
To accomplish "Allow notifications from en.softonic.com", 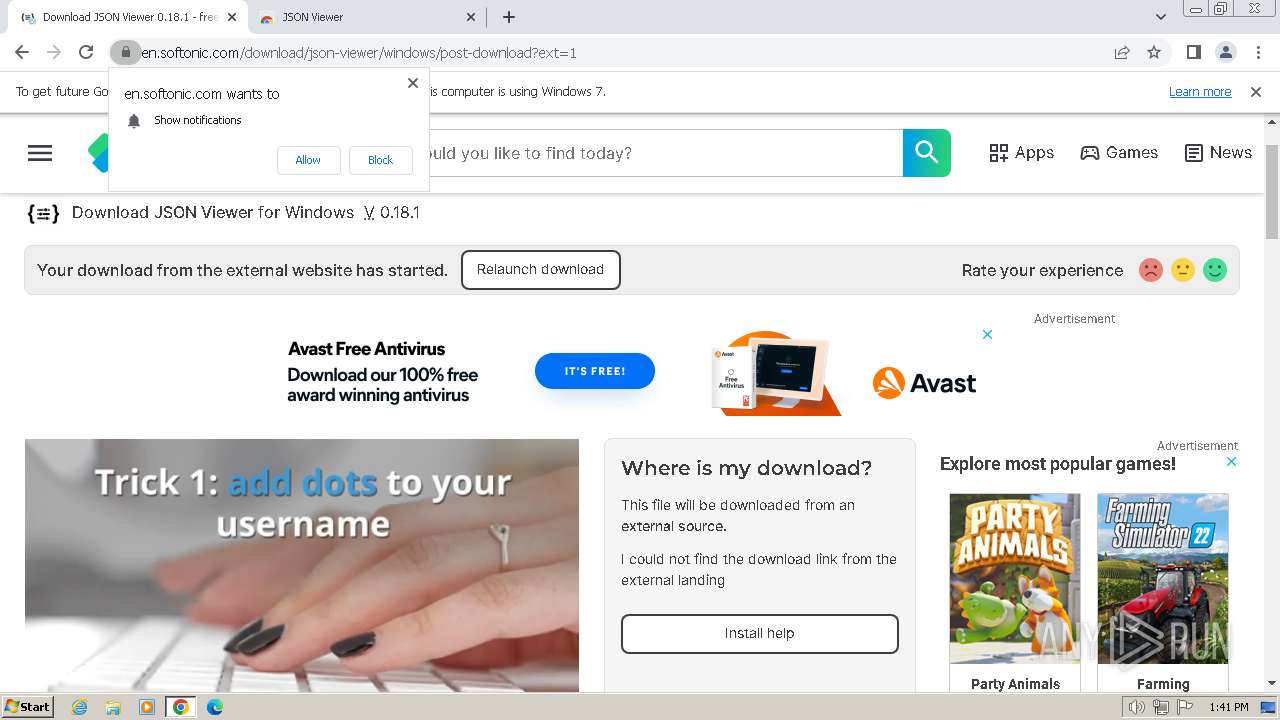I will [x=308, y=160].
